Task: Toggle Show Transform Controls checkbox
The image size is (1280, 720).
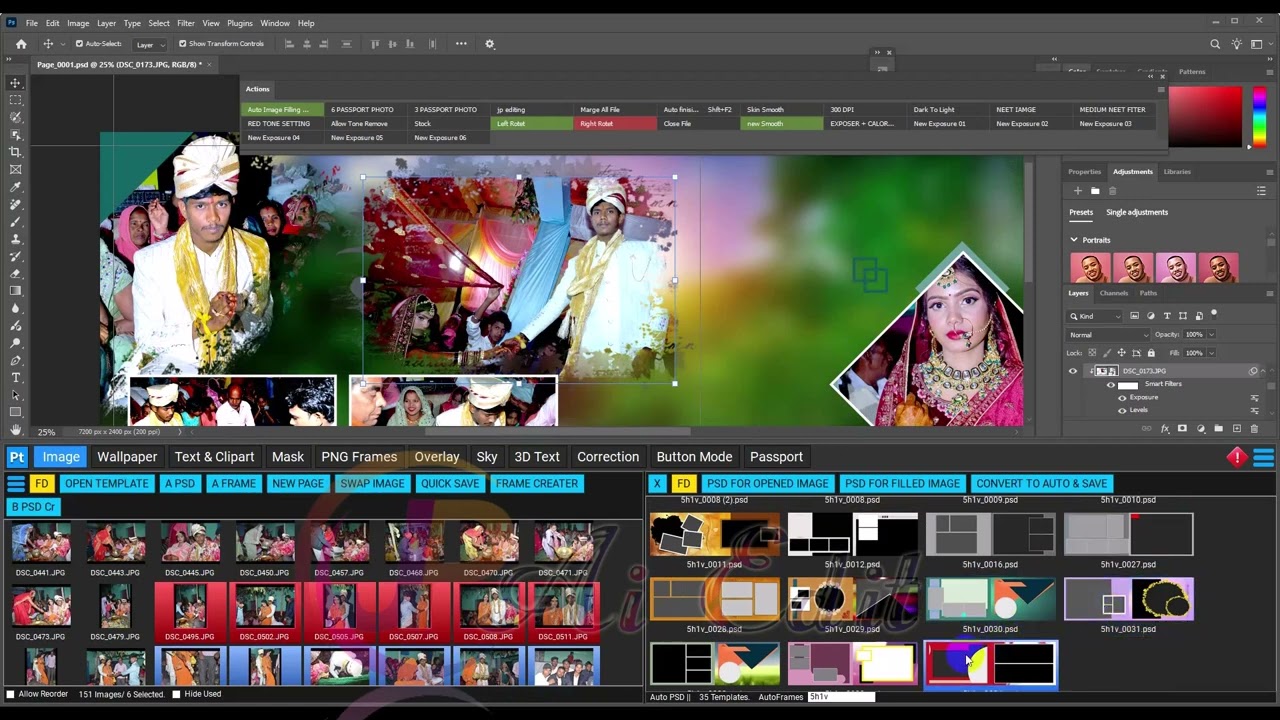Action: pyautogui.click(x=183, y=44)
